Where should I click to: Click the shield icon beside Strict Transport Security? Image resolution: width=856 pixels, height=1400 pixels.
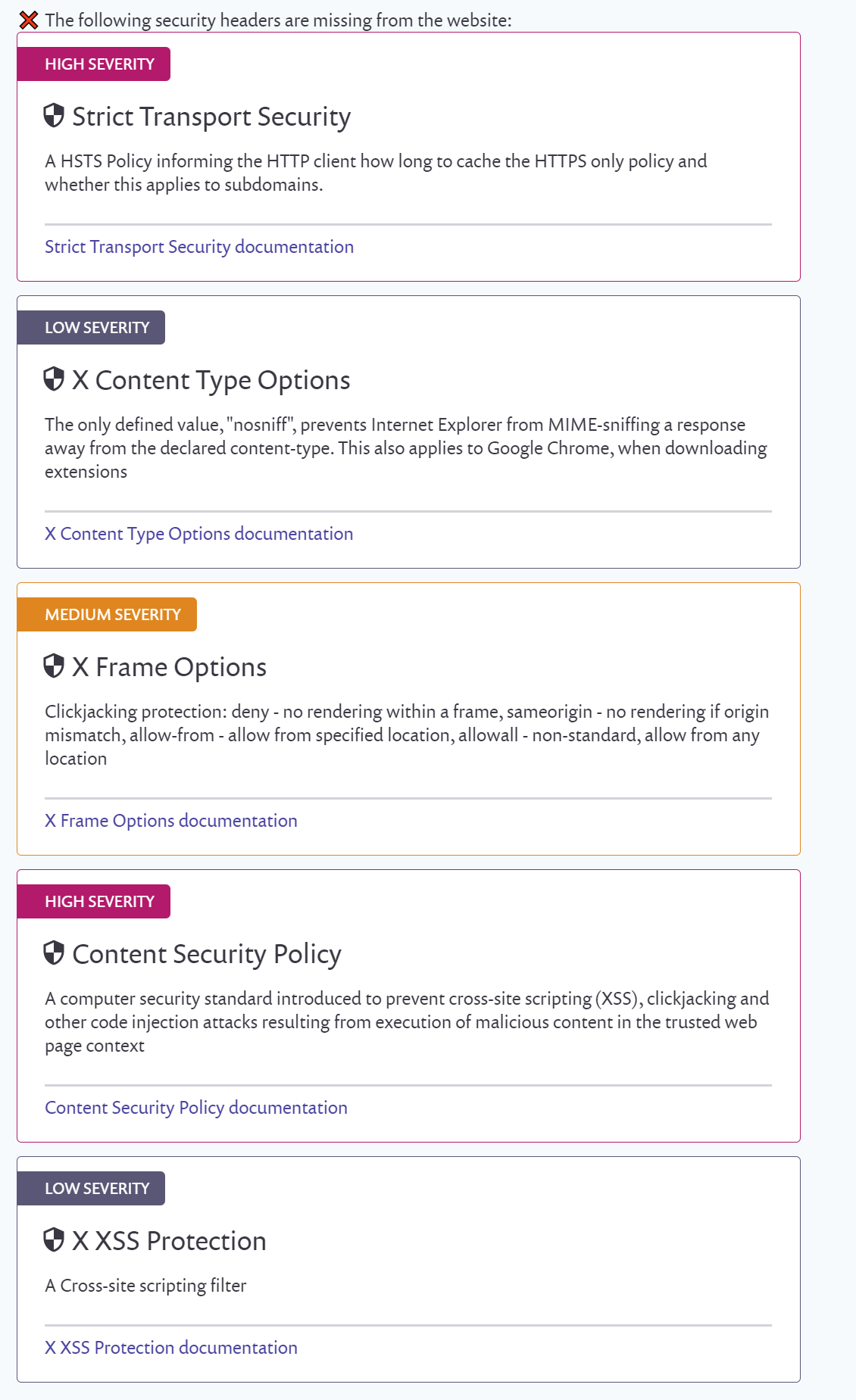[52, 117]
